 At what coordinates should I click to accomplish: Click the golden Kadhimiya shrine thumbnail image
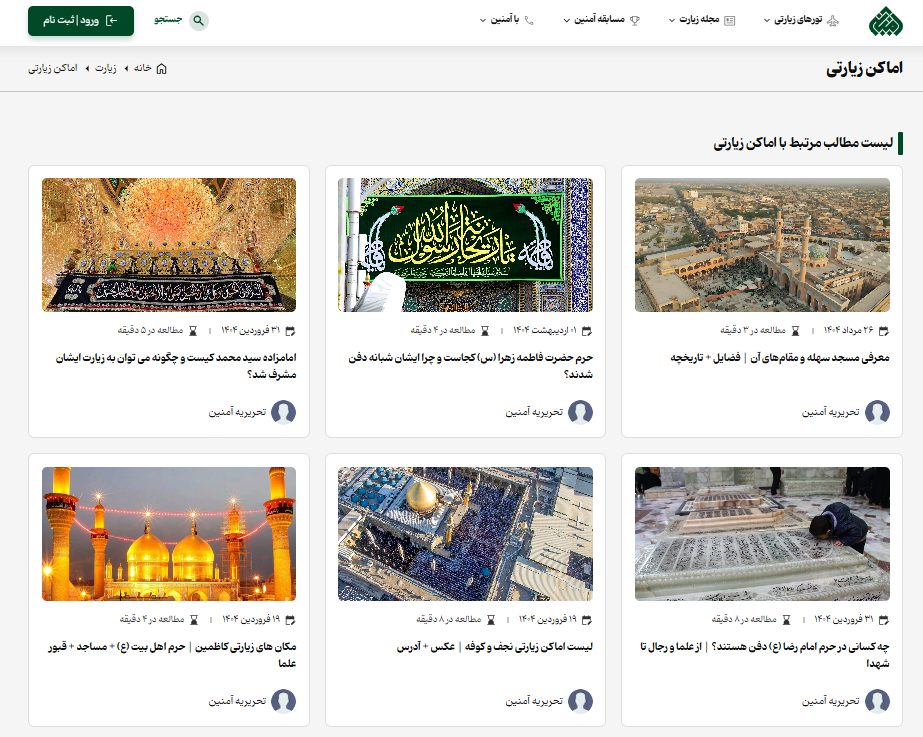pos(169,534)
